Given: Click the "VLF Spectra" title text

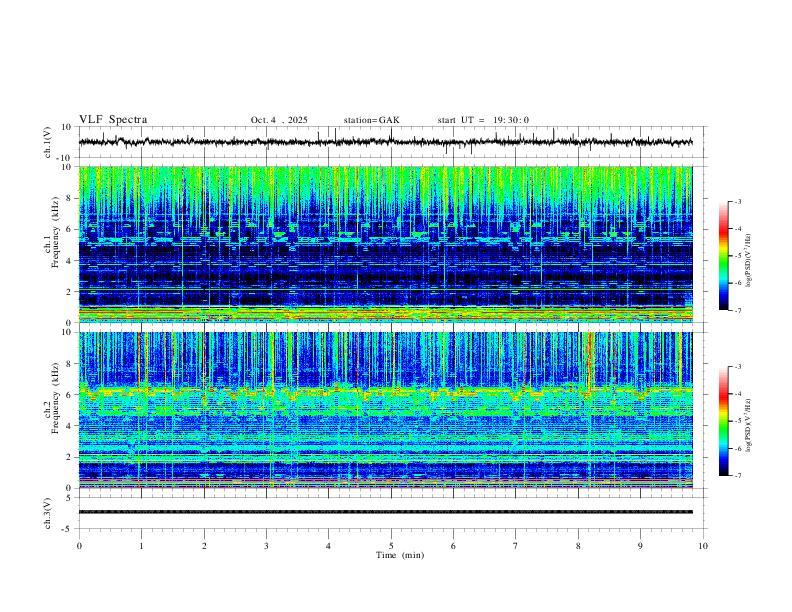Looking at the screenshot, I should click(113, 120).
